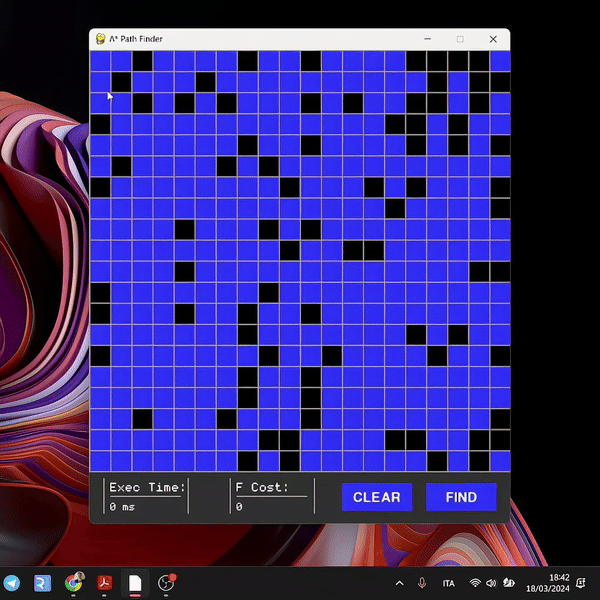Click the circular icon with red badge in taskbar

166,583
